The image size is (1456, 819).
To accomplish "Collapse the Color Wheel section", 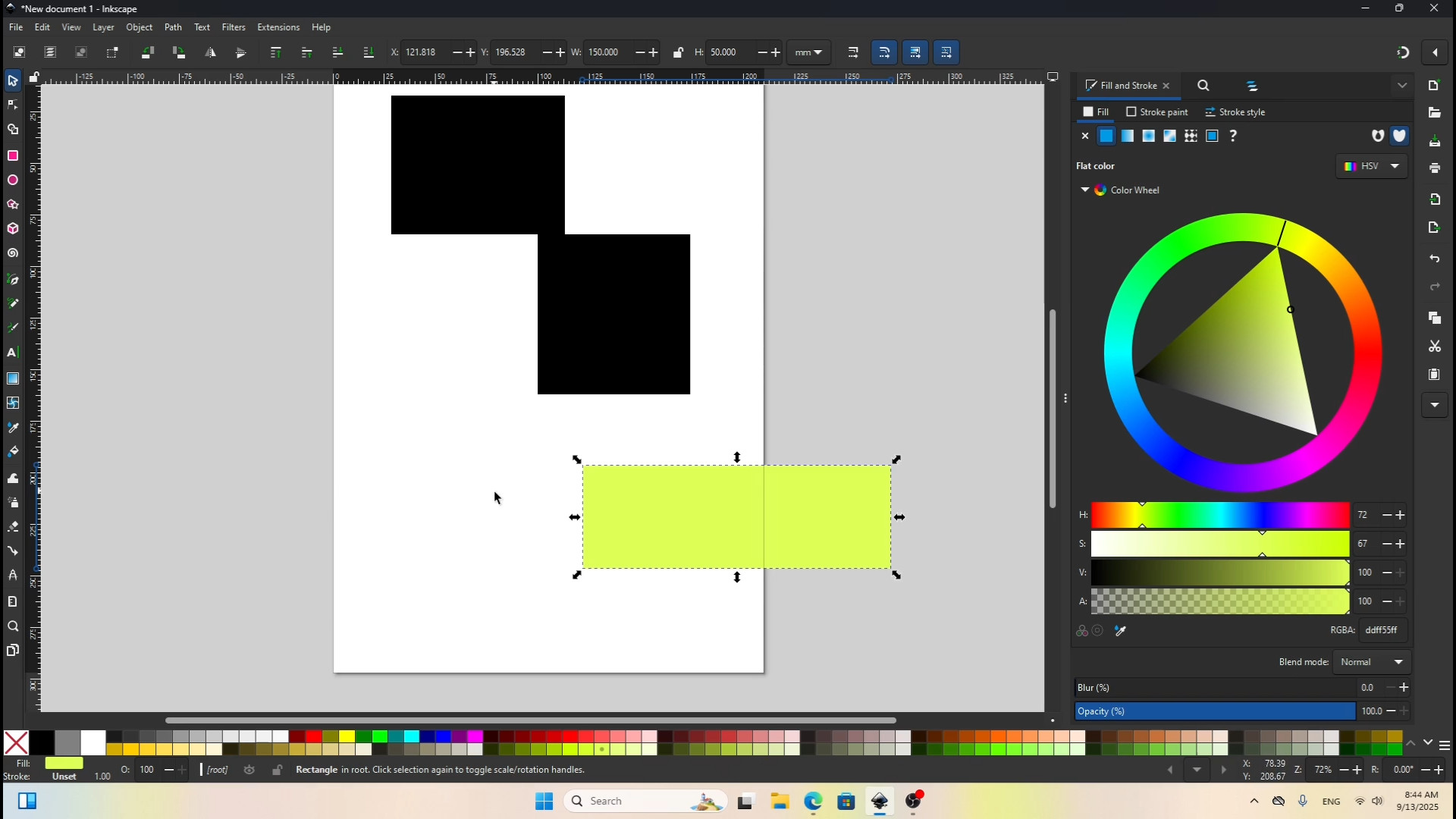I will pyautogui.click(x=1084, y=190).
